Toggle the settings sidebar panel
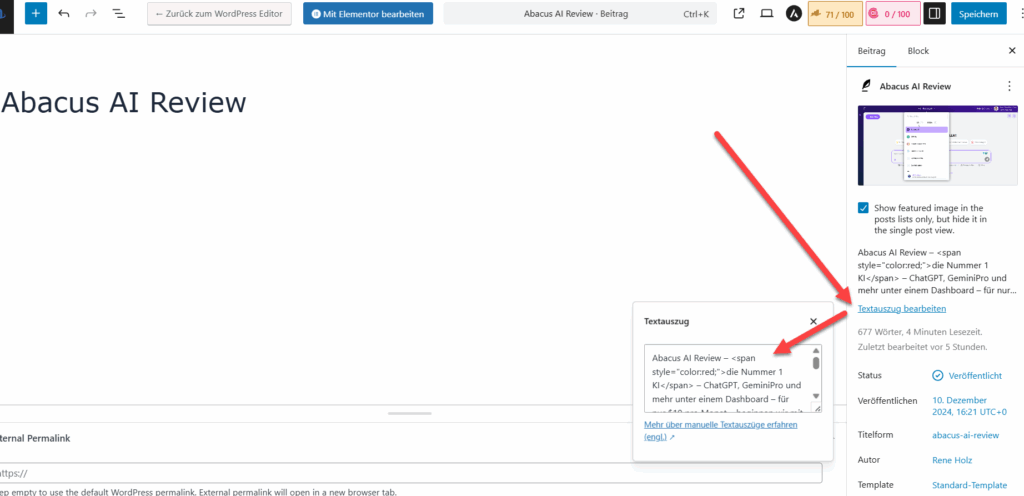Viewport: 1024px width, 496px height. pyautogui.click(x=935, y=14)
